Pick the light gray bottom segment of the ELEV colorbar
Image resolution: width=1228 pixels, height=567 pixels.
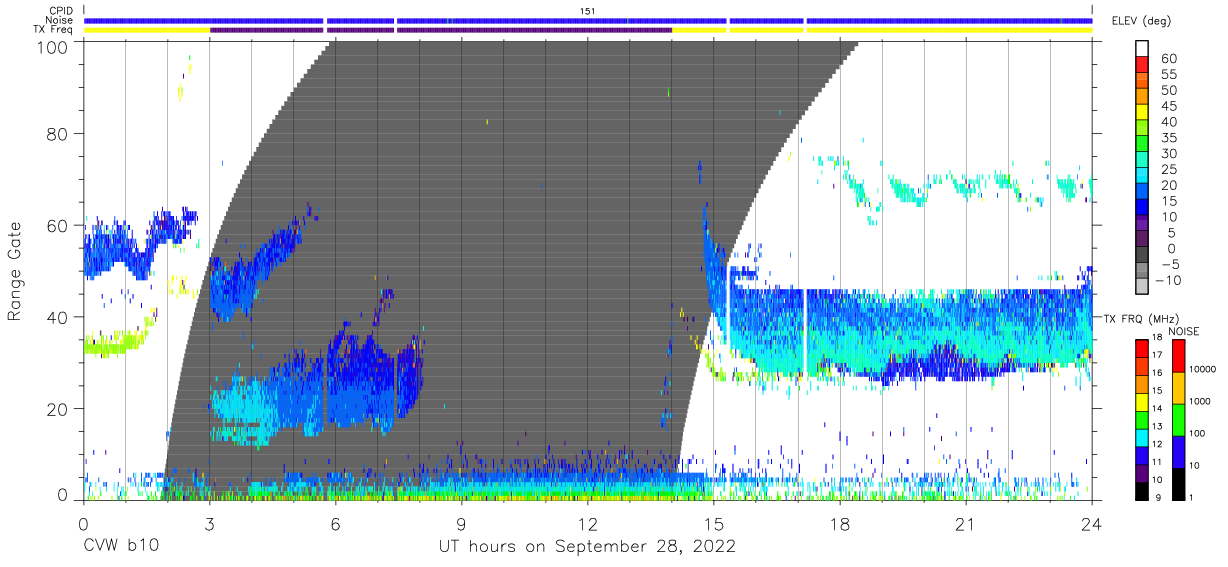[1144, 286]
